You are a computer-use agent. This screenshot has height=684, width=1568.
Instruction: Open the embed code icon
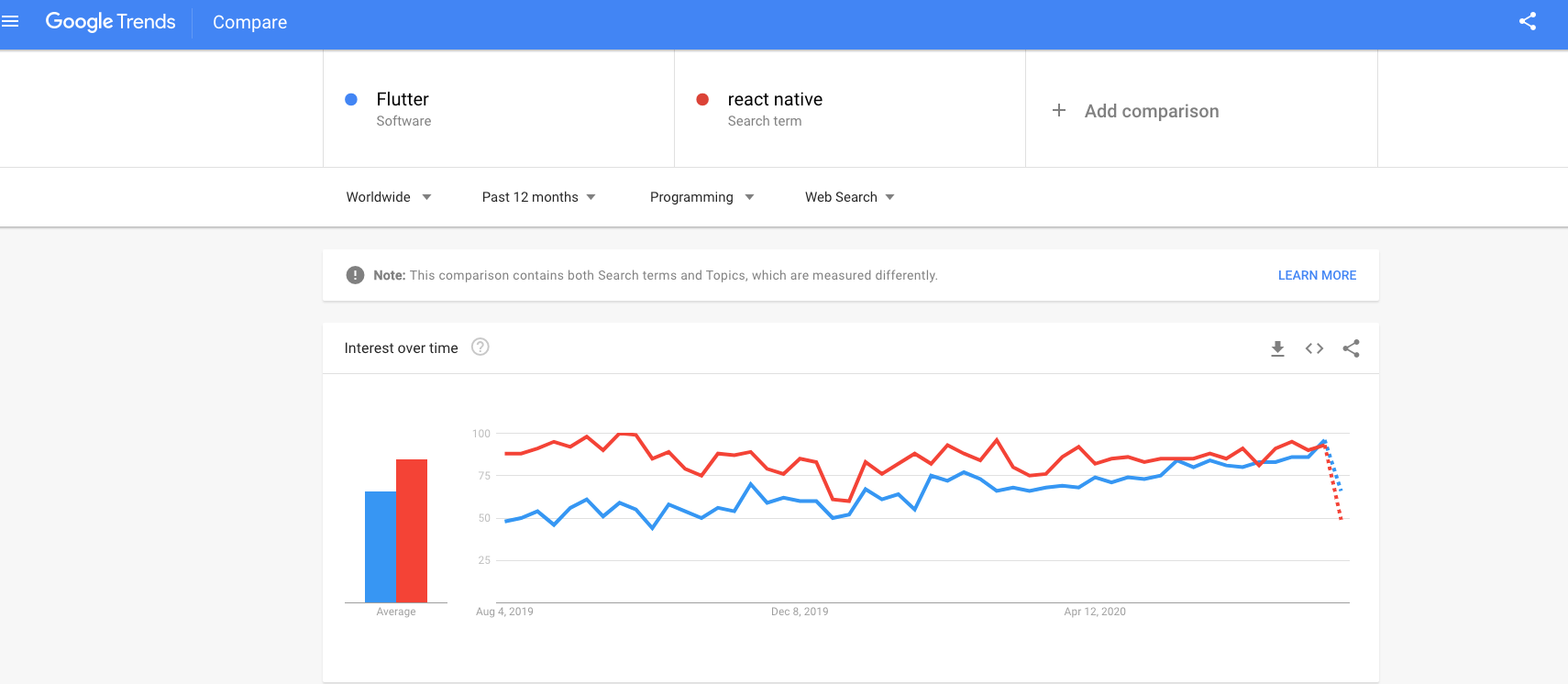click(1314, 348)
